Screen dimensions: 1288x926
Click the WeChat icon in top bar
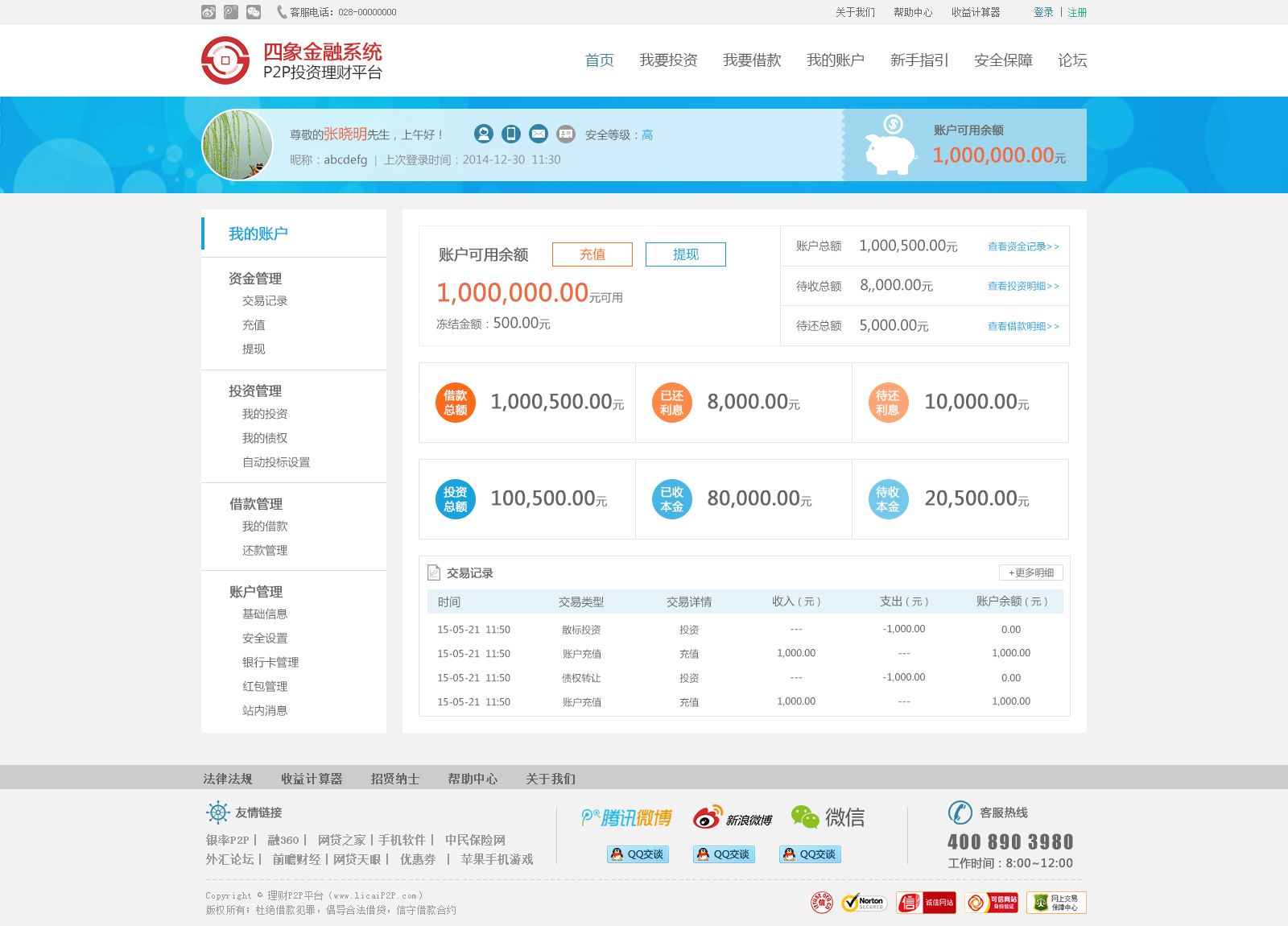coord(254,12)
